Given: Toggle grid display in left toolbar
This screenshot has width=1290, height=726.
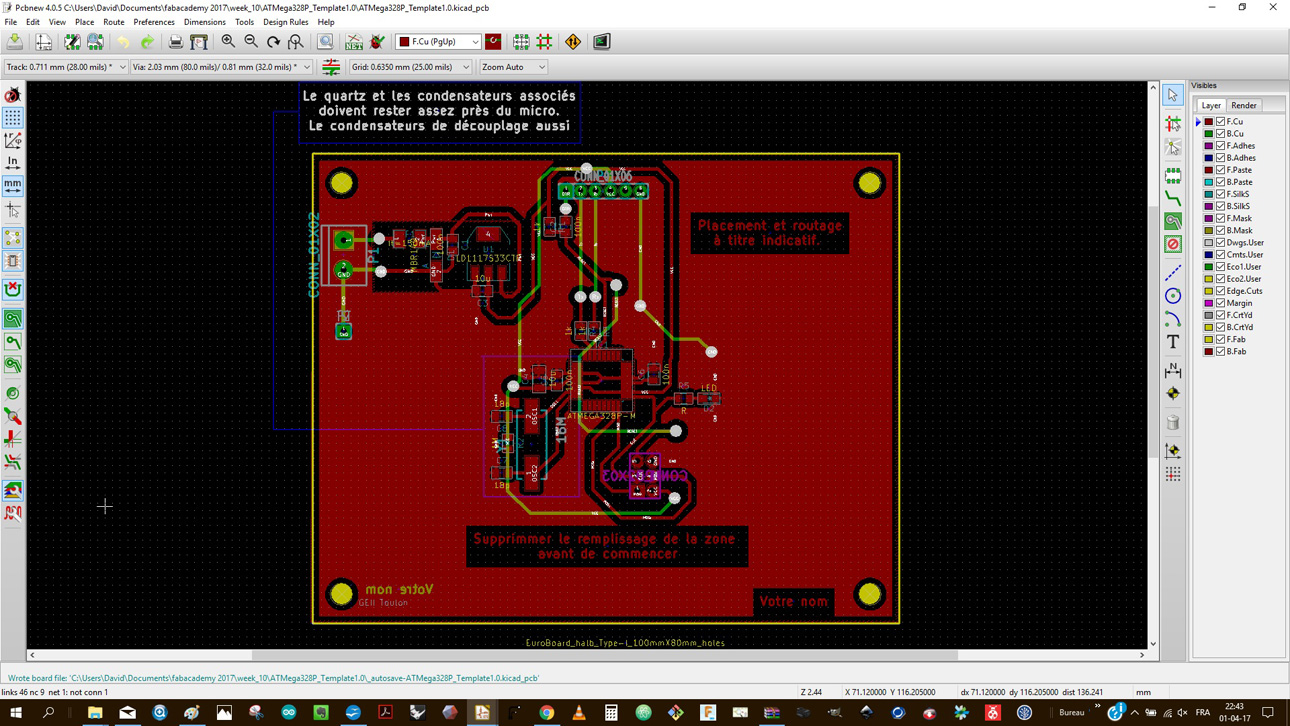Looking at the screenshot, I should pyautogui.click(x=13, y=117).
